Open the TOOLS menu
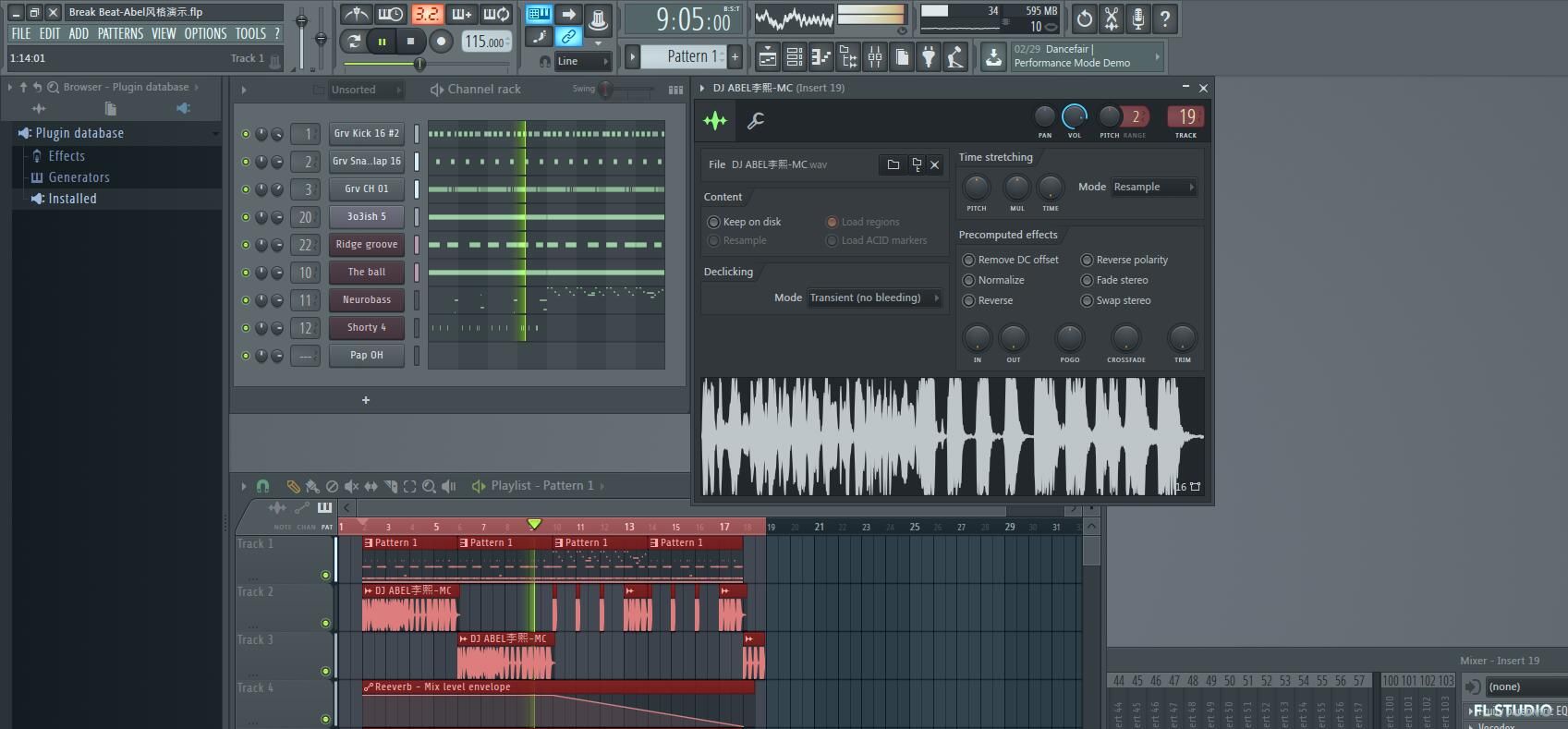The image size is (1568, 729). pos(250,33)
